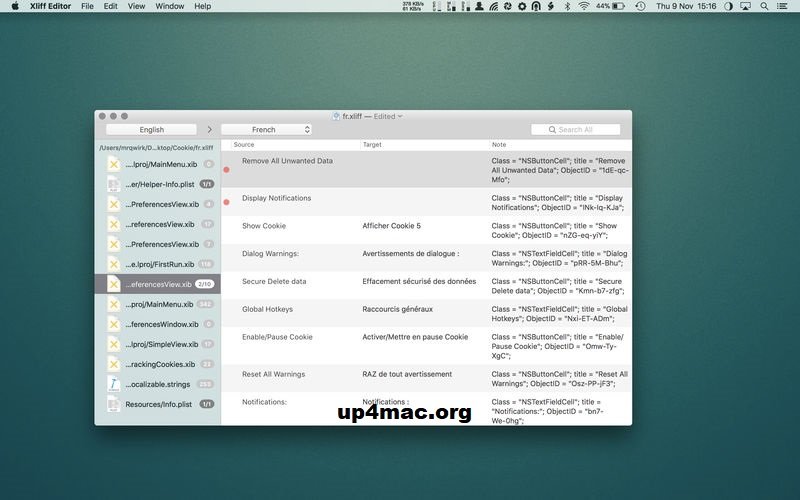800x500 pixels.
Task: Expand the Edited chevron in window title
Action: [400, 116]
